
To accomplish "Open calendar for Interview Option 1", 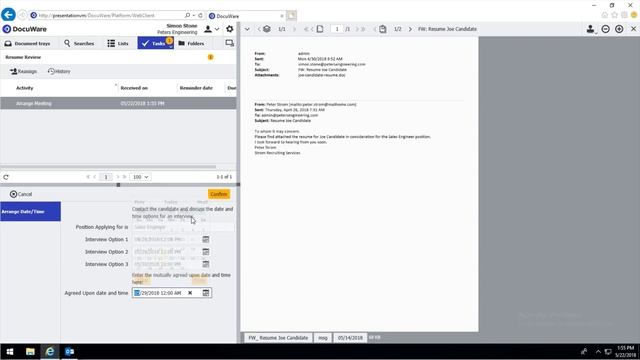I will pyautogui.click(x=206, y=239).
